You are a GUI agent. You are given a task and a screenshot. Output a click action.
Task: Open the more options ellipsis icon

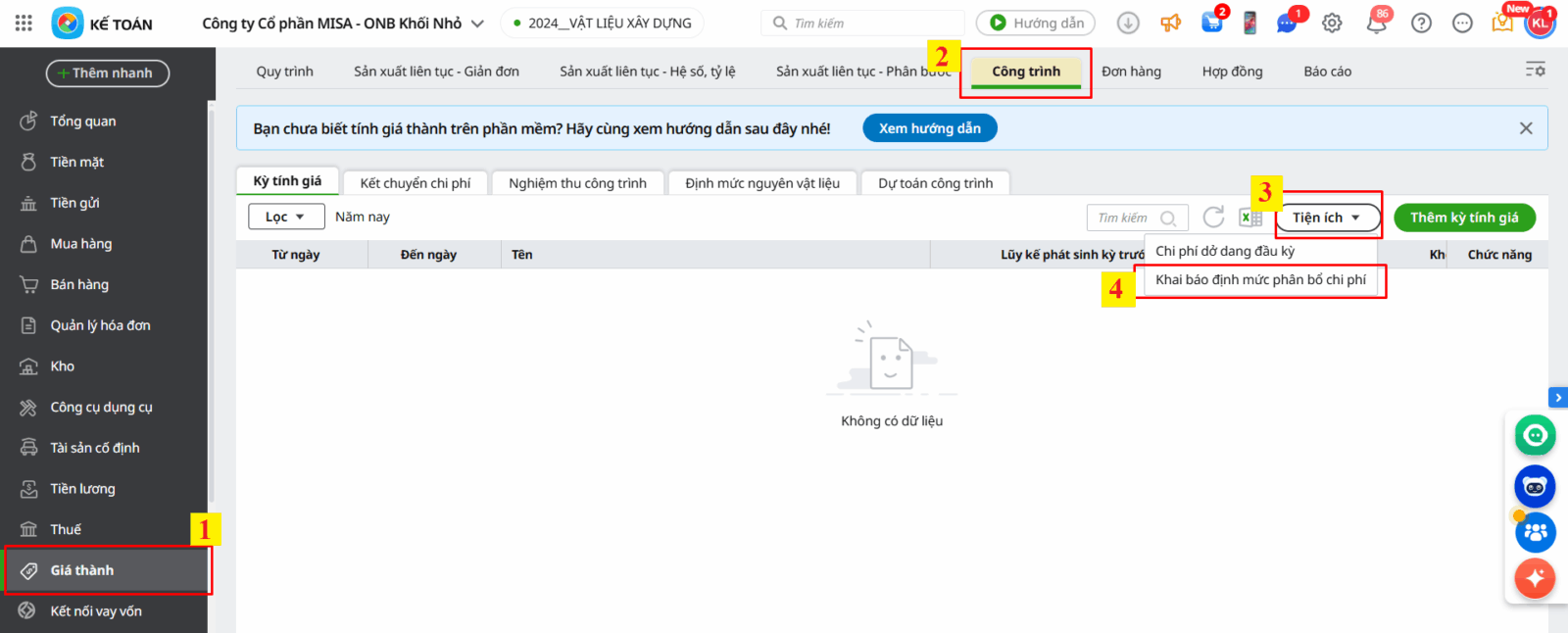(x=1462, y=23)
